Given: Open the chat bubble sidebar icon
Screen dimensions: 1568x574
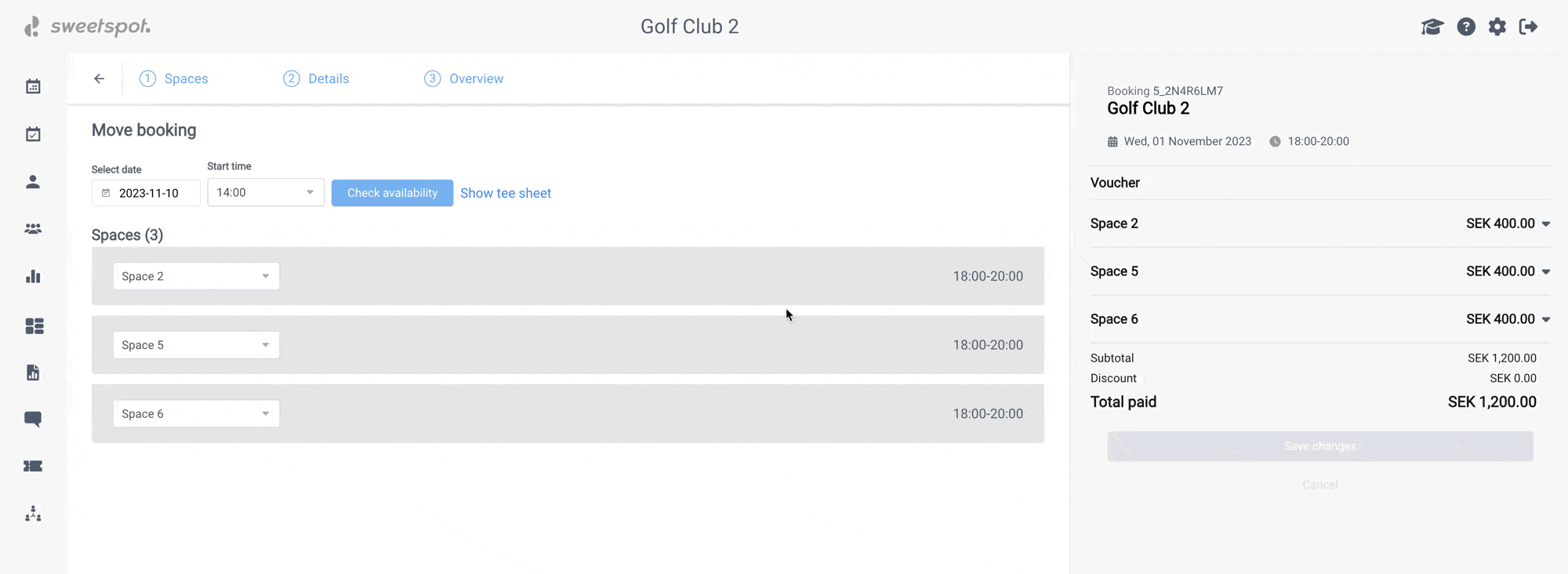Looking at the screenshot, I should [x=33, y=419].
